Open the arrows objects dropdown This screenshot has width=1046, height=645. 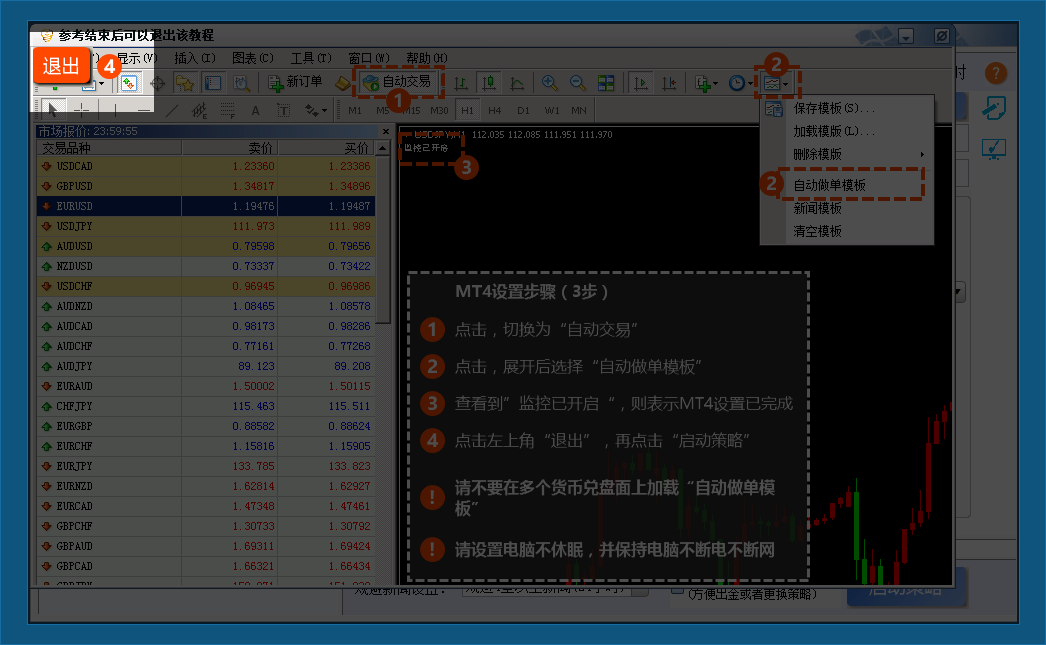316,110
